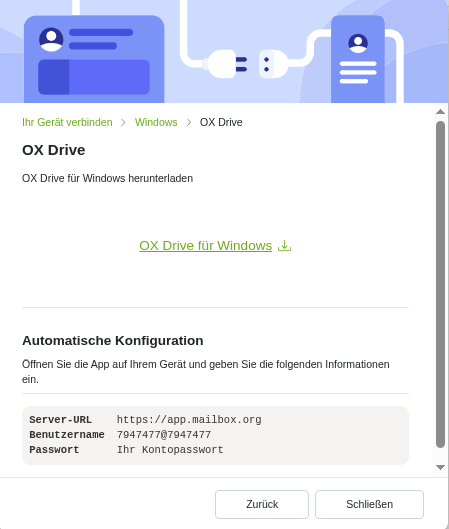Click the Zurück button

pyautogui.click(x=262, y=504)
